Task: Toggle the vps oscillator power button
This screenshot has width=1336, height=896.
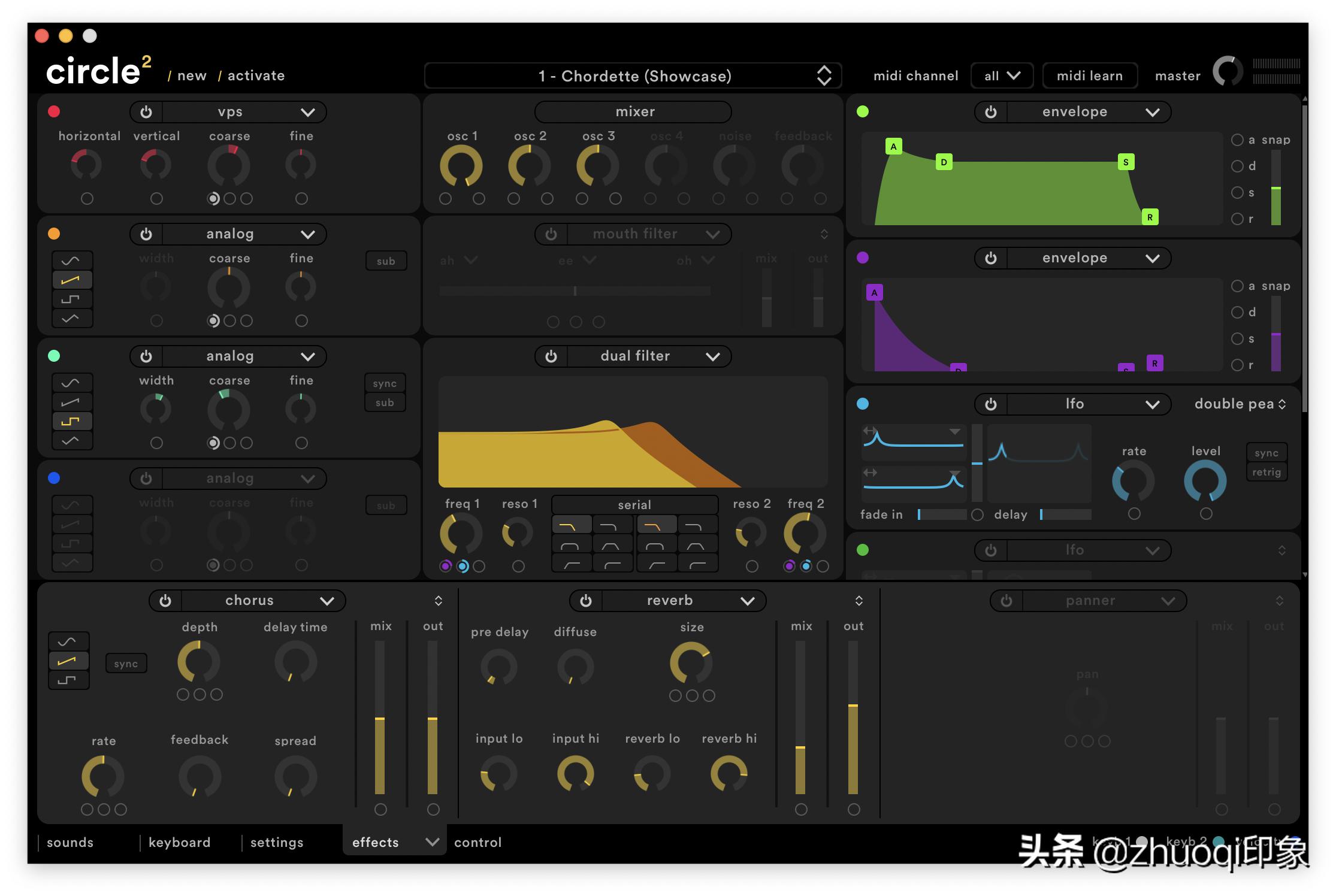Action: pyautogui.click(x=146, y=112)
